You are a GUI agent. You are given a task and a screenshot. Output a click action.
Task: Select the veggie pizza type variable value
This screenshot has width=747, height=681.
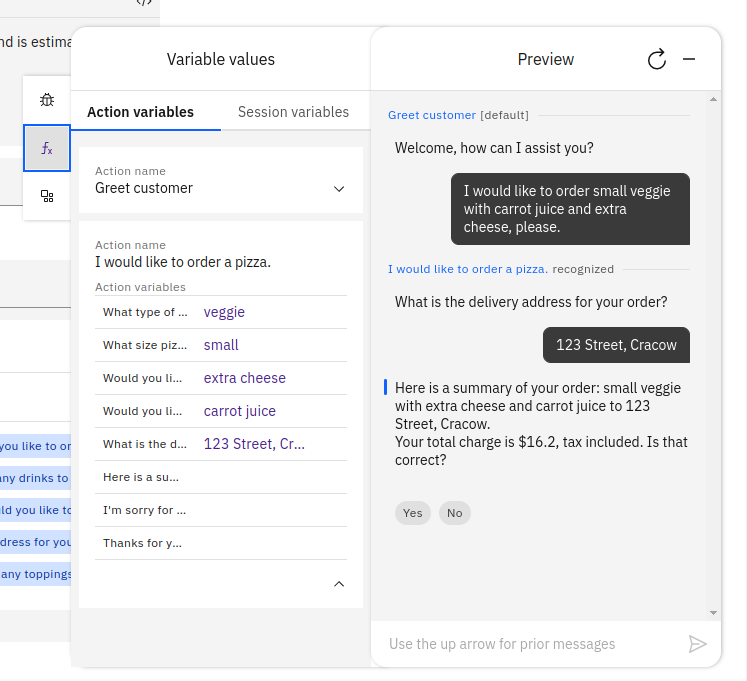pos(224,312)
